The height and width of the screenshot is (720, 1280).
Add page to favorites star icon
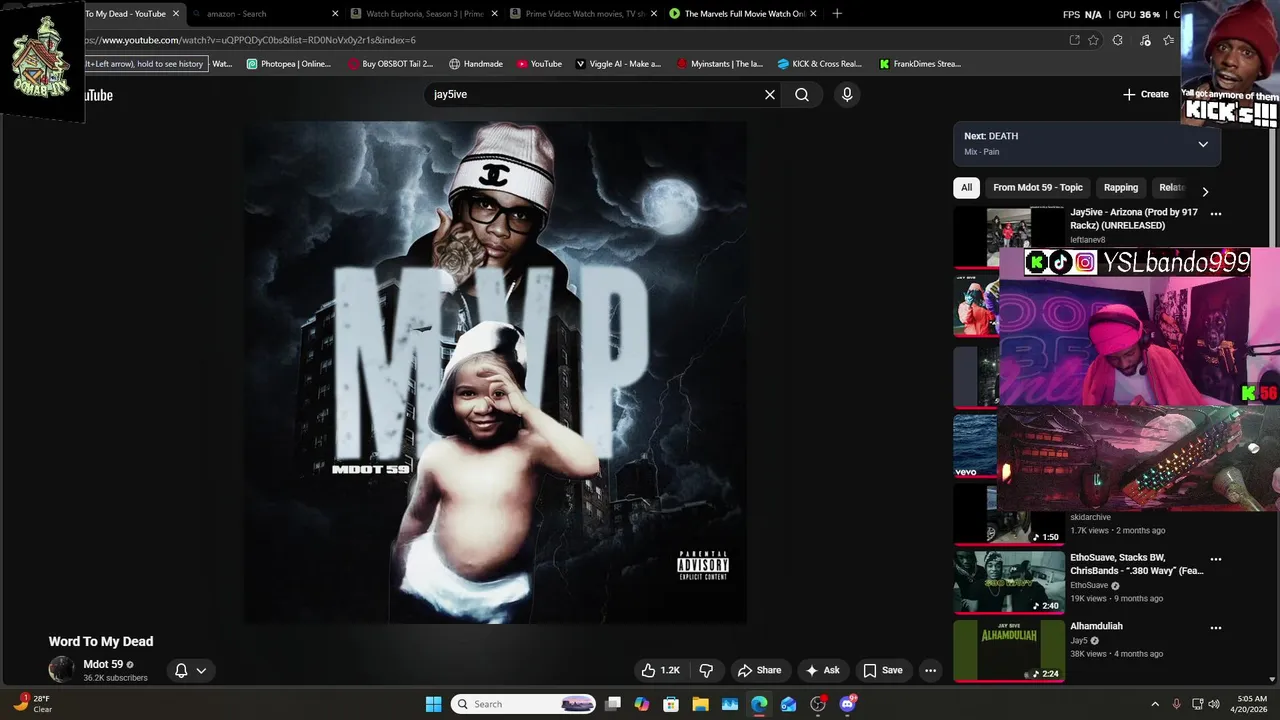[x=1093, y=40]
